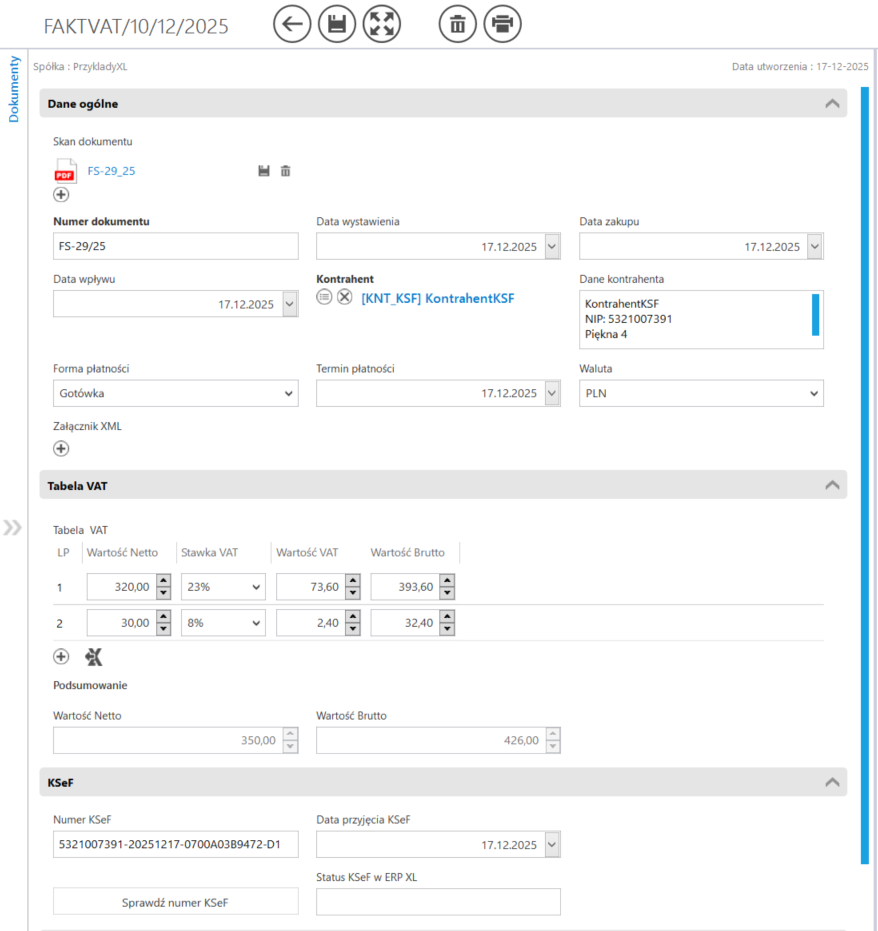Collapse the KSeF section

point(831,783)
